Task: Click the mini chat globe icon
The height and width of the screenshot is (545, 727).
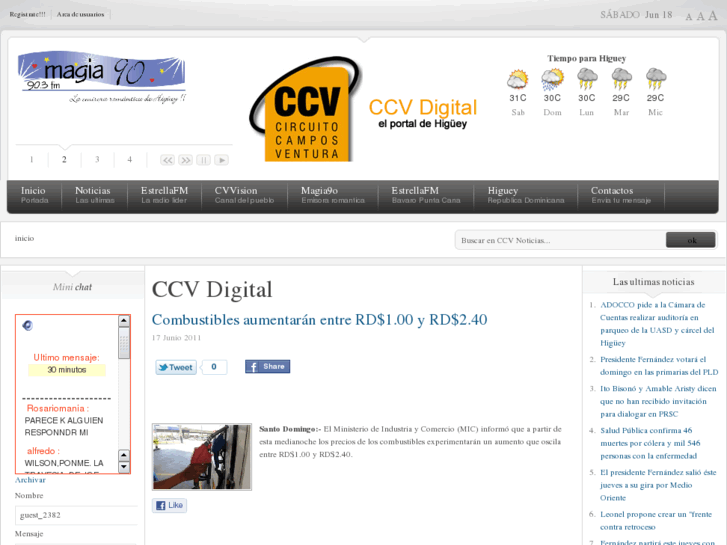Action: (x=27, y=326)
